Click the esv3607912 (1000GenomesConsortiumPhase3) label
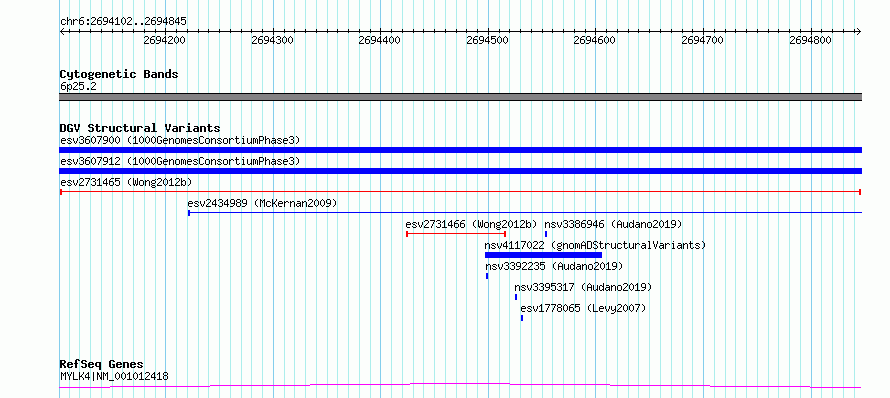 [x=180, y=161]
